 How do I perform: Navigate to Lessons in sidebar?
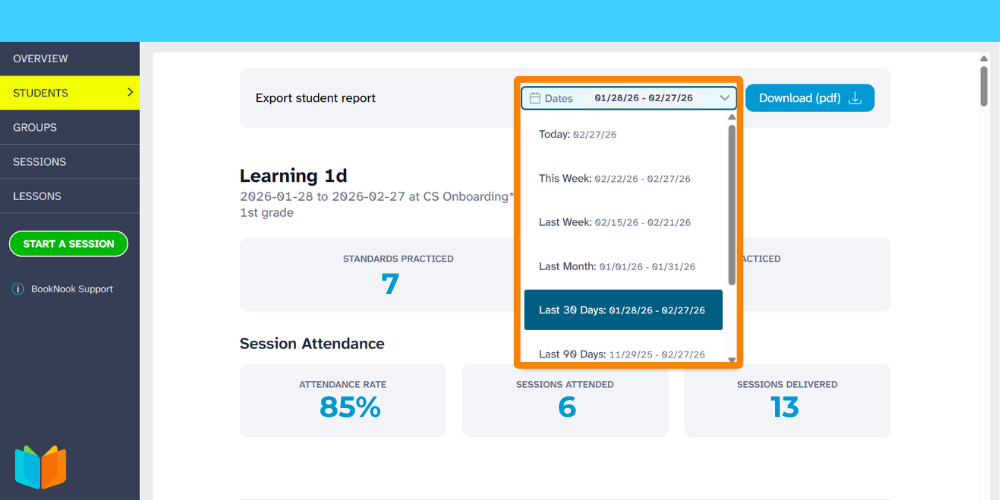pos(70,196)
